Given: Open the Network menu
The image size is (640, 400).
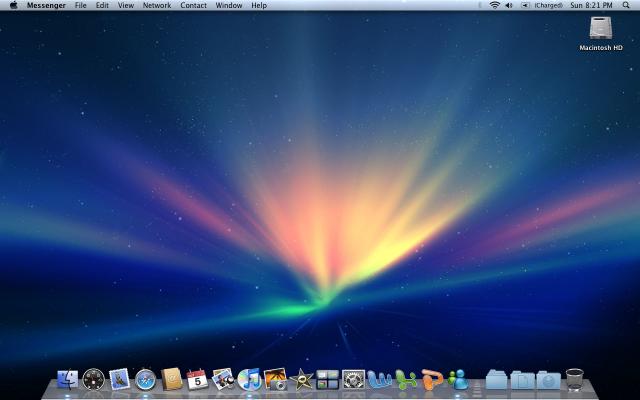Looking at the screenshot, I should [x=157, y=6].
